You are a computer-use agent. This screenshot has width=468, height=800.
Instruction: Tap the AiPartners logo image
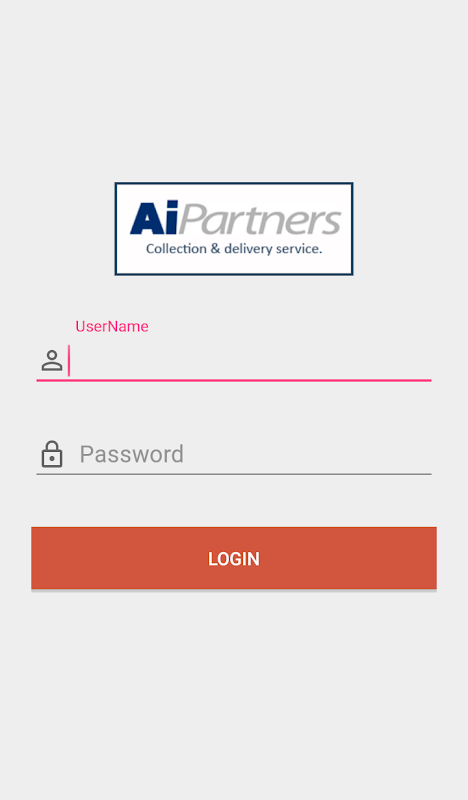[x=234, y=229]
